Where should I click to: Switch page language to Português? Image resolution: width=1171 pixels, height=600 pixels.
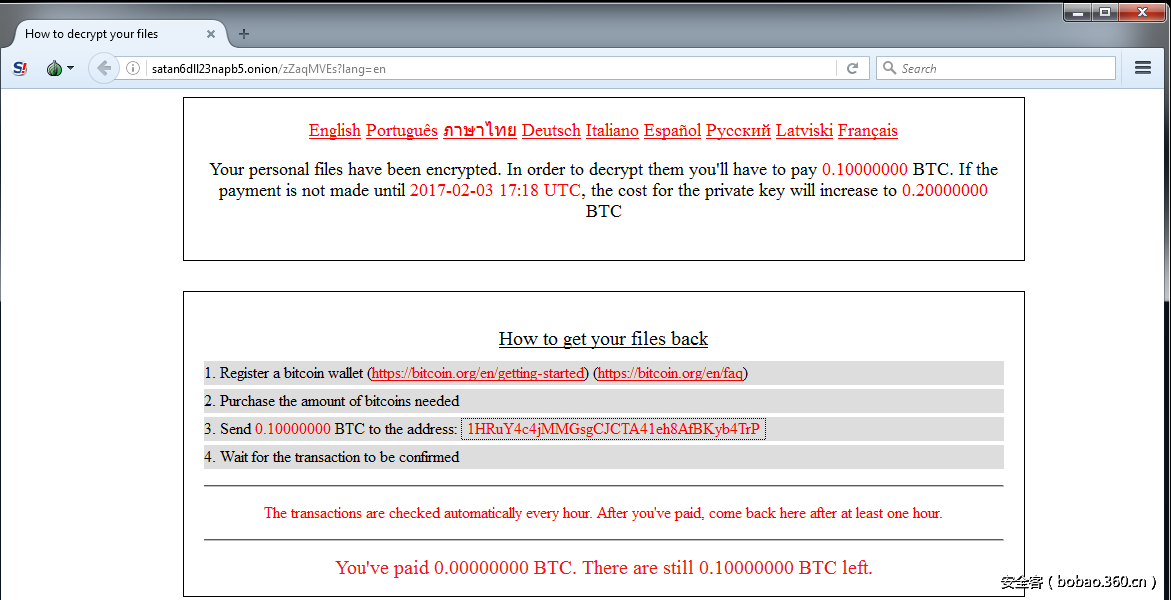coord(401,131)
